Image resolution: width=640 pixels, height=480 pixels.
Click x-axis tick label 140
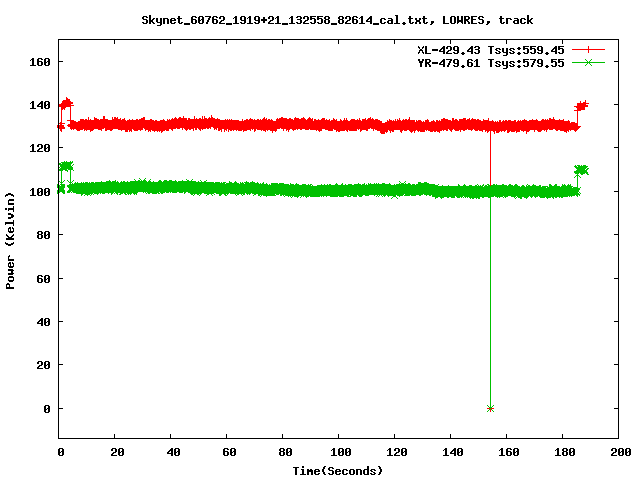453,452
